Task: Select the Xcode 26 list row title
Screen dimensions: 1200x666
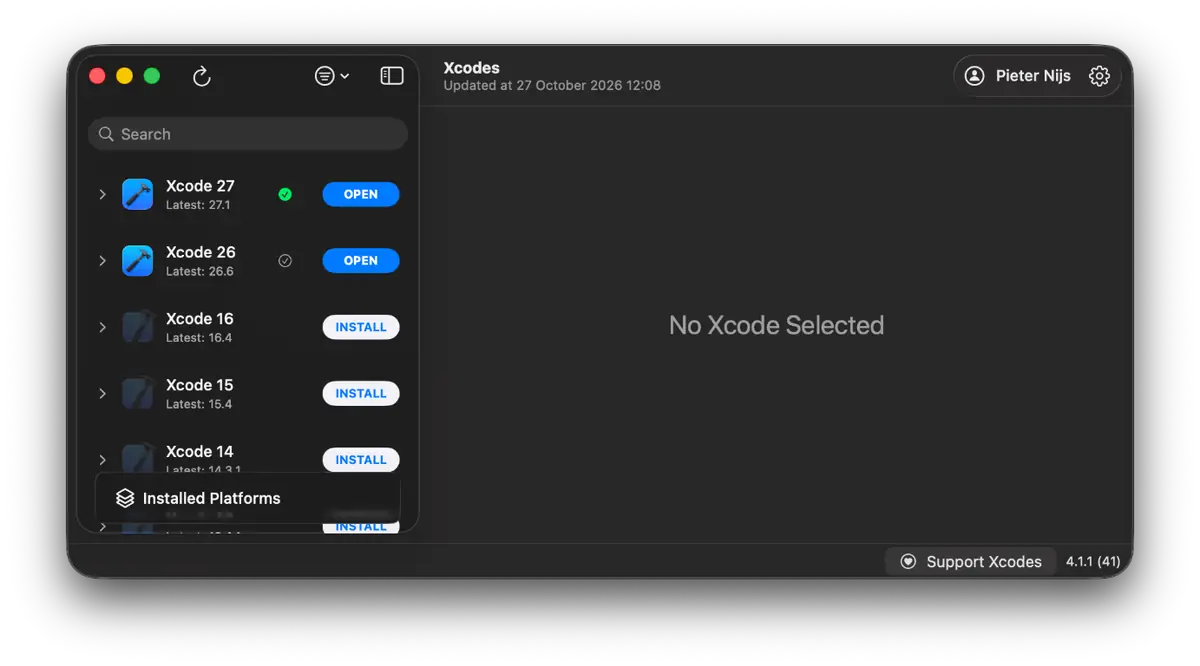Action: [x=200, y=252]
